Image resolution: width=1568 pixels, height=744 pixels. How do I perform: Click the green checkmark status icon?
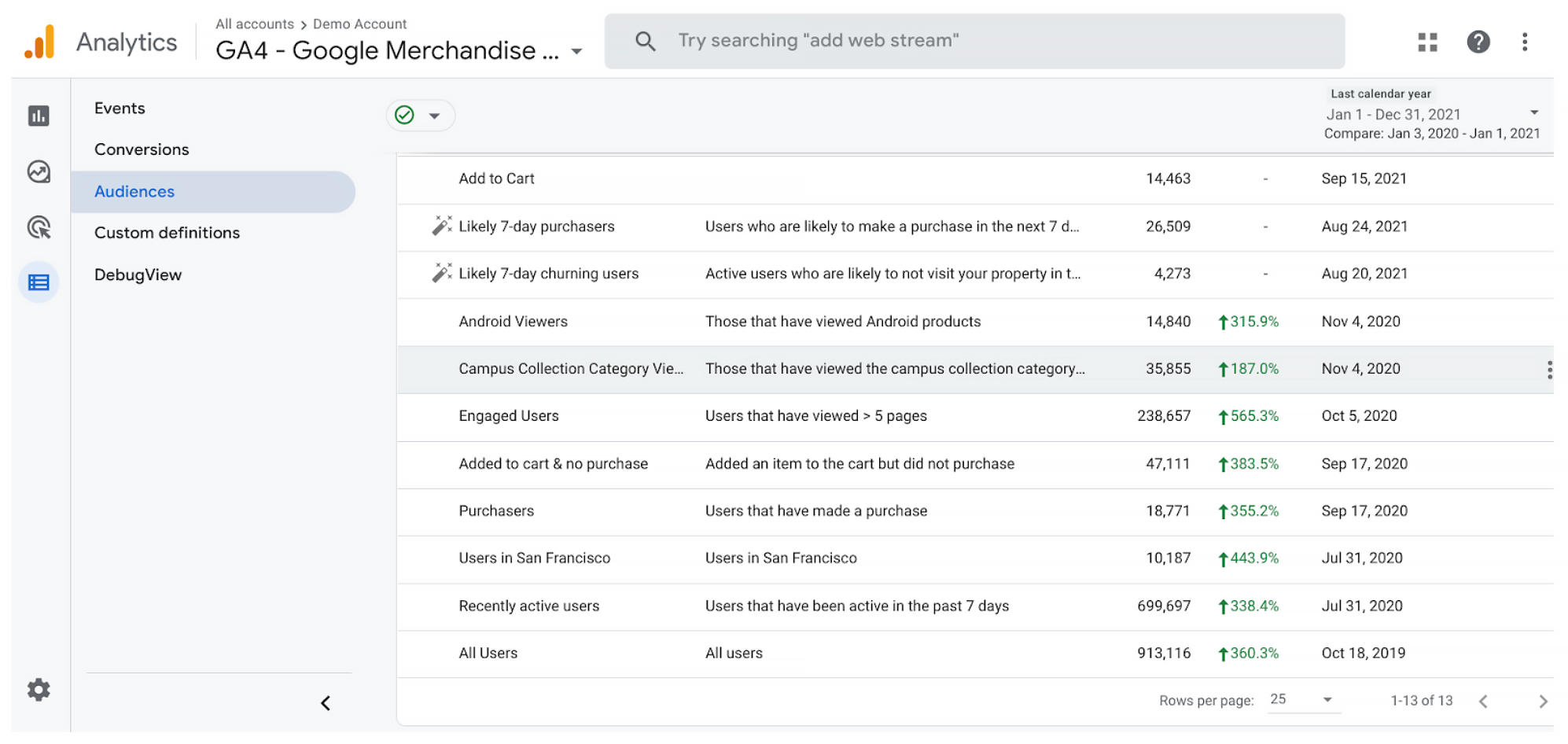pos(404,116)
